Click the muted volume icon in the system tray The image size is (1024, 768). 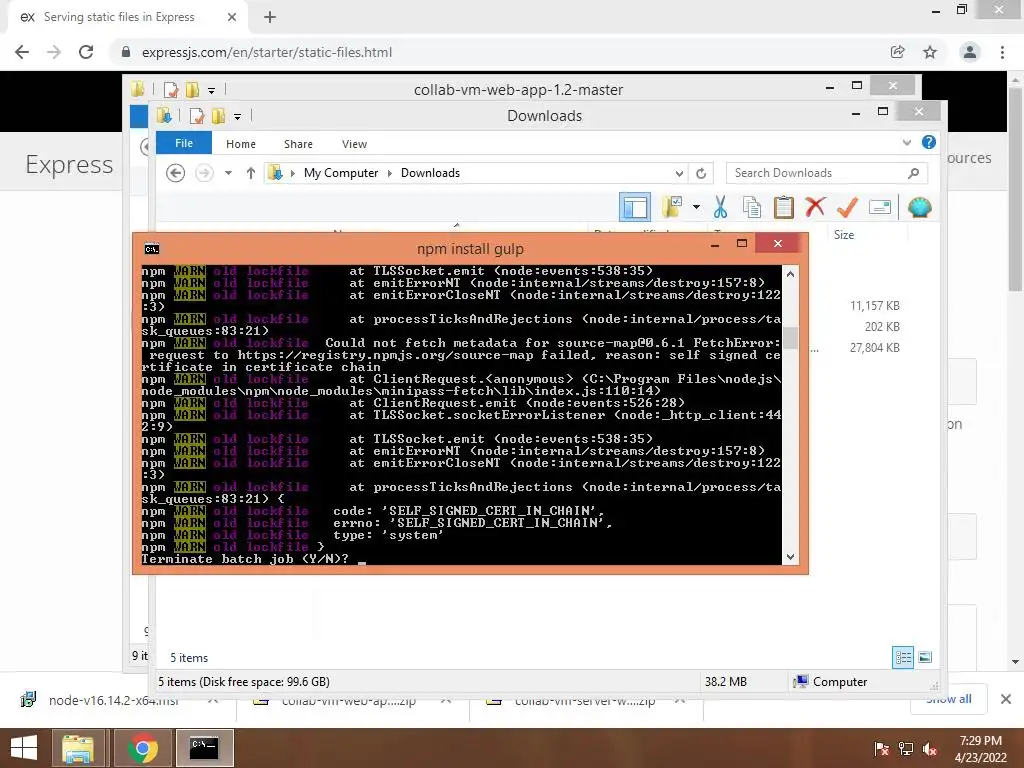(x=930, y=749)
